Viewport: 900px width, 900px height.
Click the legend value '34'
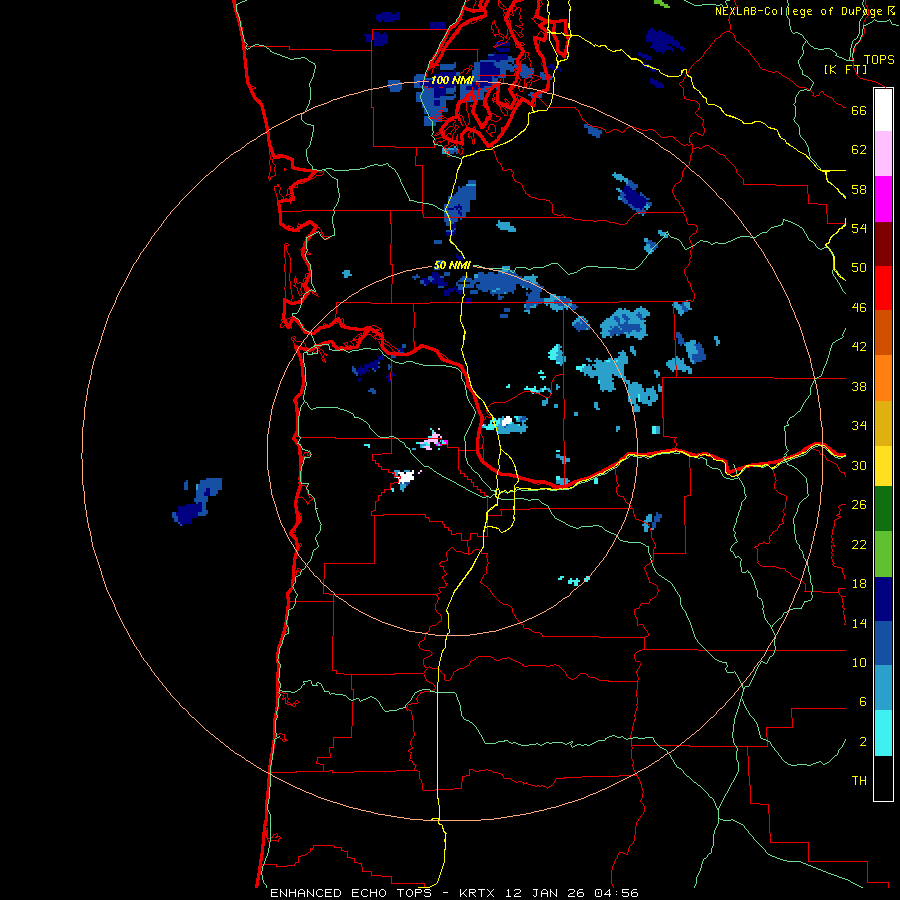click(x=859, y=426)
